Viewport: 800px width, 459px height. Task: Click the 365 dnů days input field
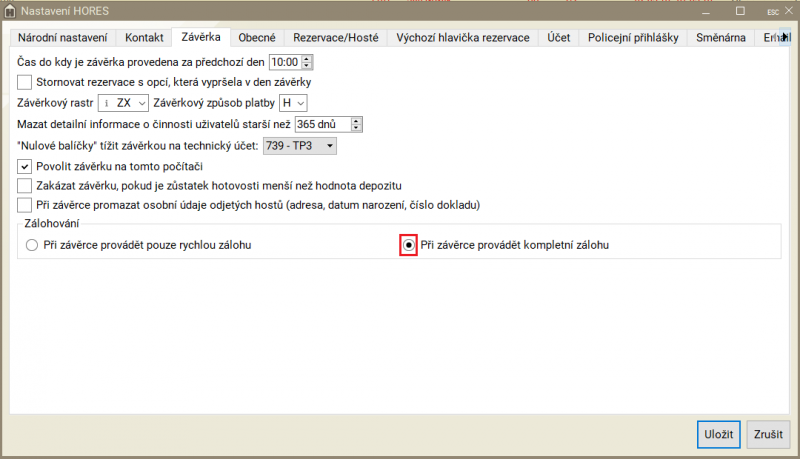pos(322,124)
